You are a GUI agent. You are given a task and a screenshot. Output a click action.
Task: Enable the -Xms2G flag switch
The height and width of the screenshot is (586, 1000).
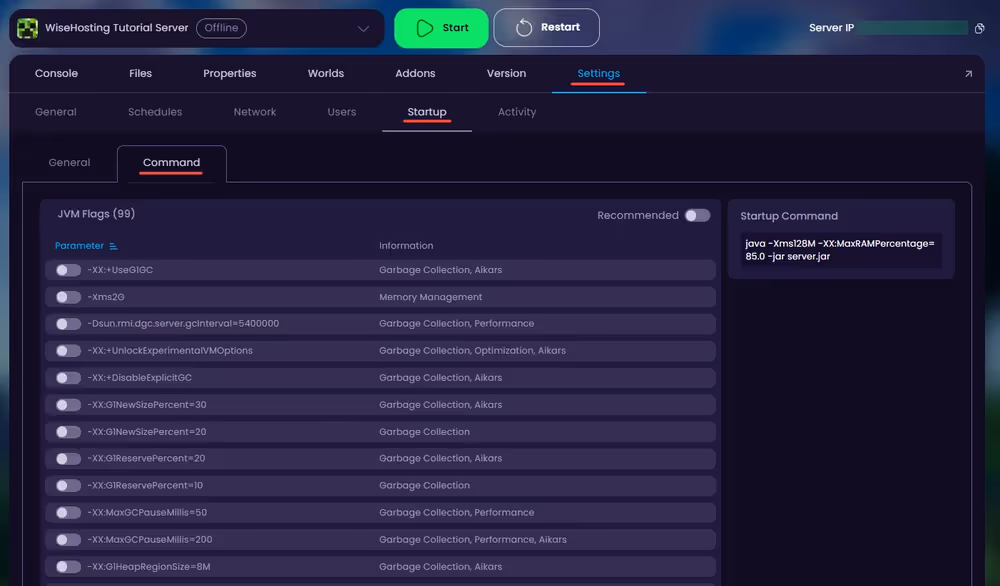[x=68, y=297]
